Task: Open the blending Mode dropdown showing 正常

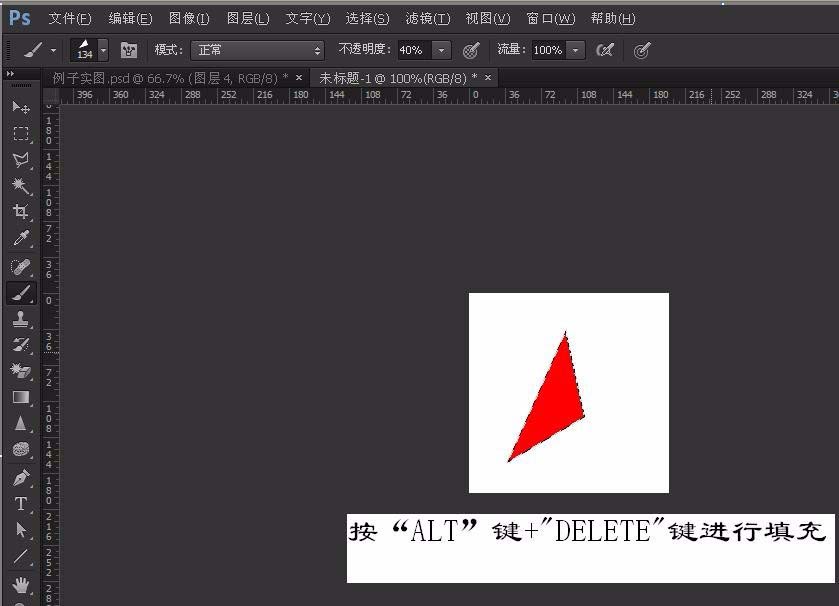Action: pyautogui.click(x=255, y=50)
